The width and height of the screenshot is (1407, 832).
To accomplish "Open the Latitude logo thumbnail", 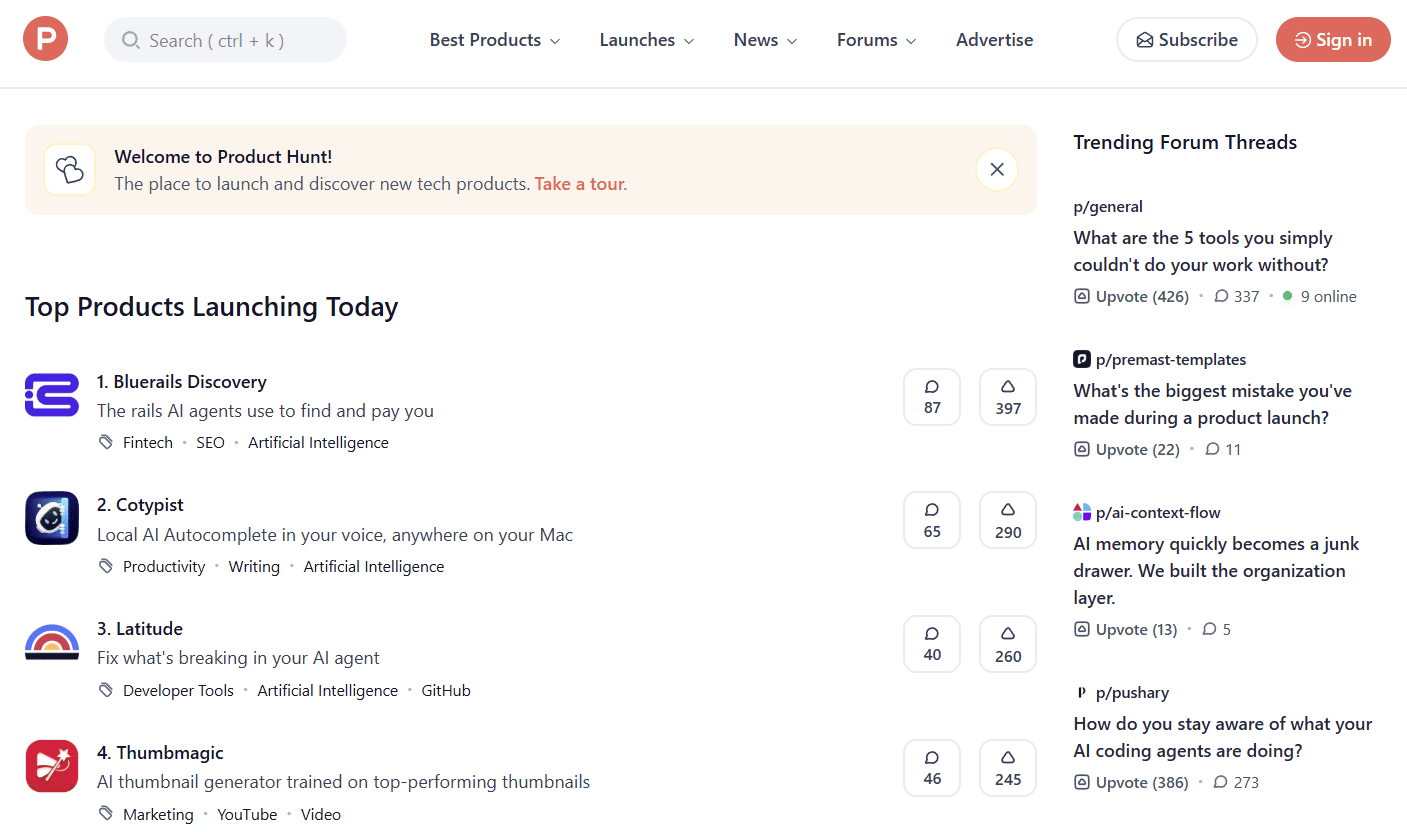I will pyautogui.click(x=52, y=642).
